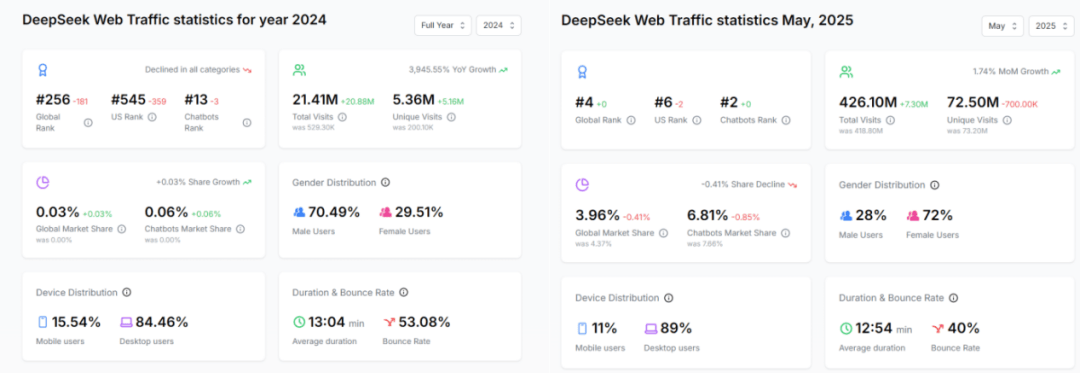
Task: Click the mobile phone icon in 2025 Device Distribution
Action: (x=582, y=328)
